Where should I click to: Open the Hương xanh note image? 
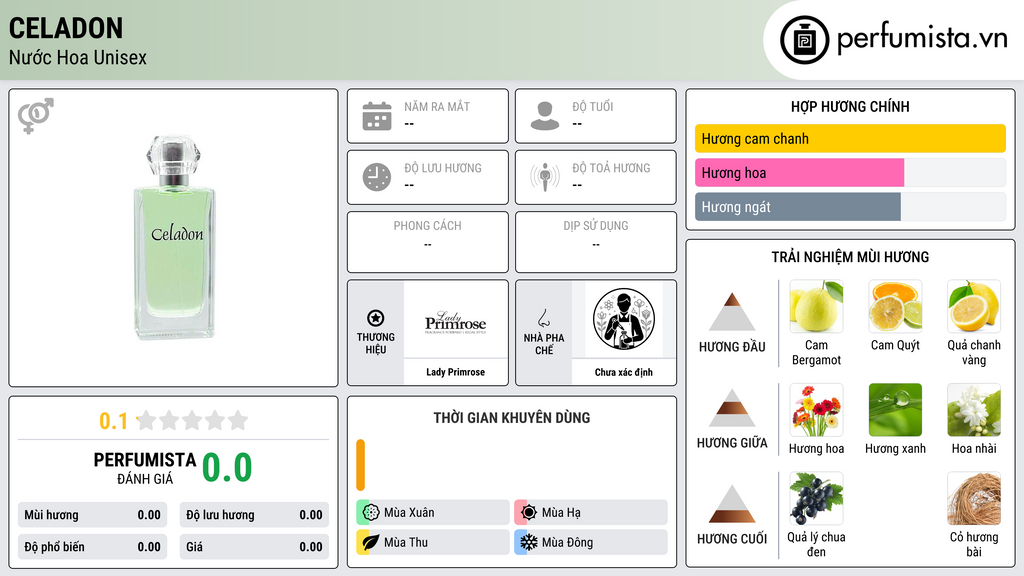tap(895, 409)
